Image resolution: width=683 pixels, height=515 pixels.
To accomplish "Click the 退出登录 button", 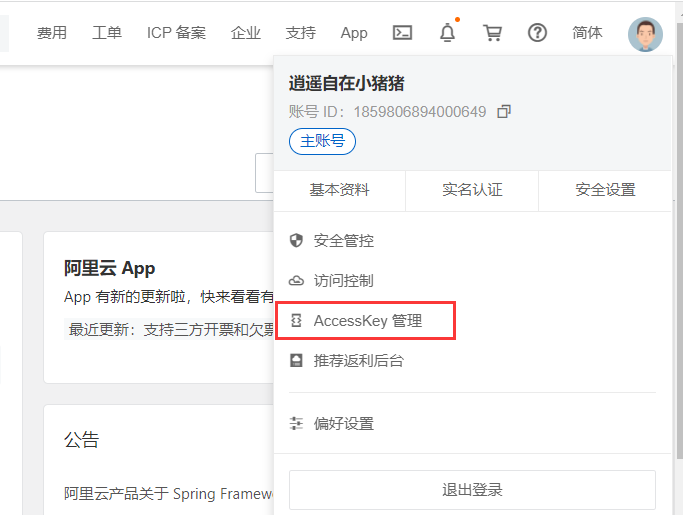I will coord(472,490).
